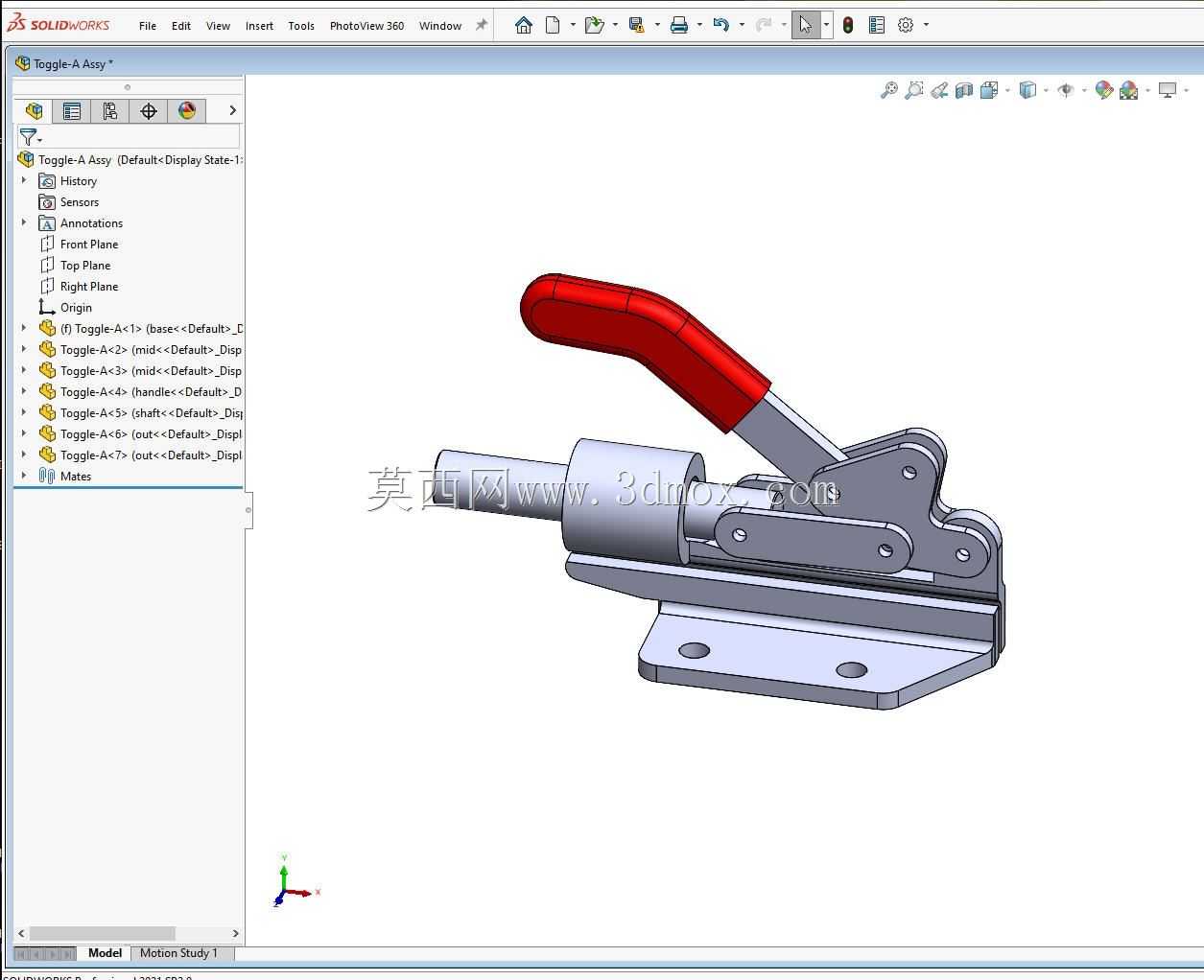Open the PhotoView 360 menu
This screenshot has height=980, width=1204.
click(366, 26)
